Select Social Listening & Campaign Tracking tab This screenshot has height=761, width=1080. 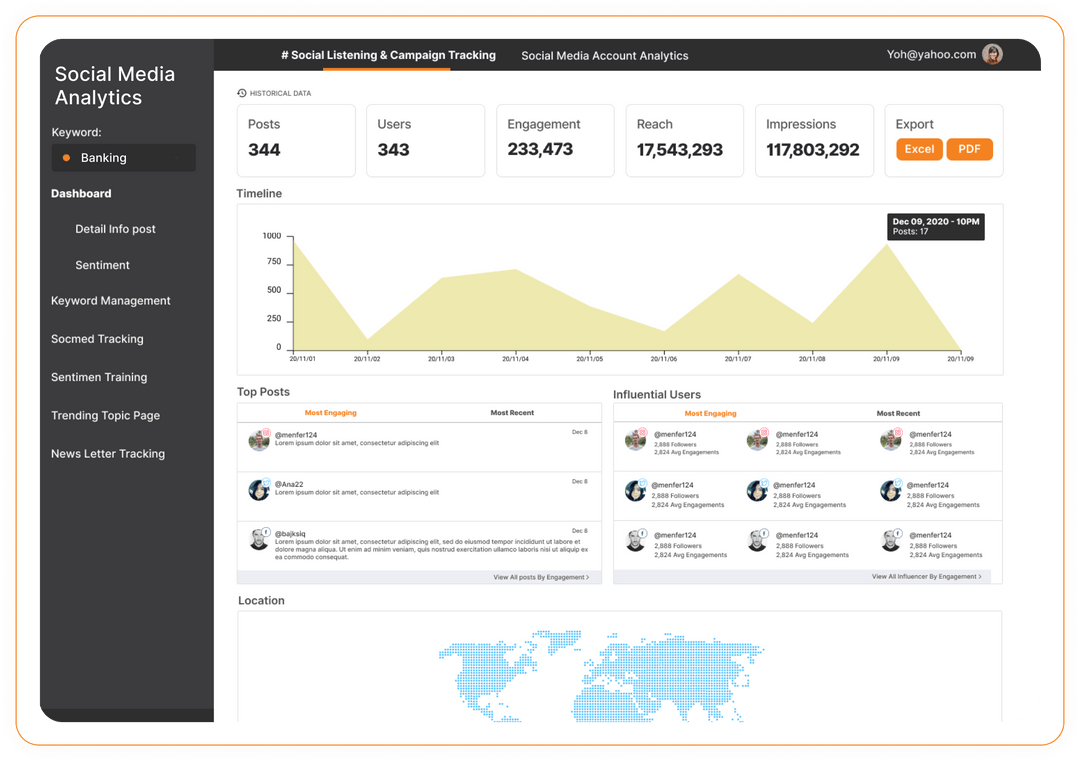pyautogui.click(x=388, y=55)
